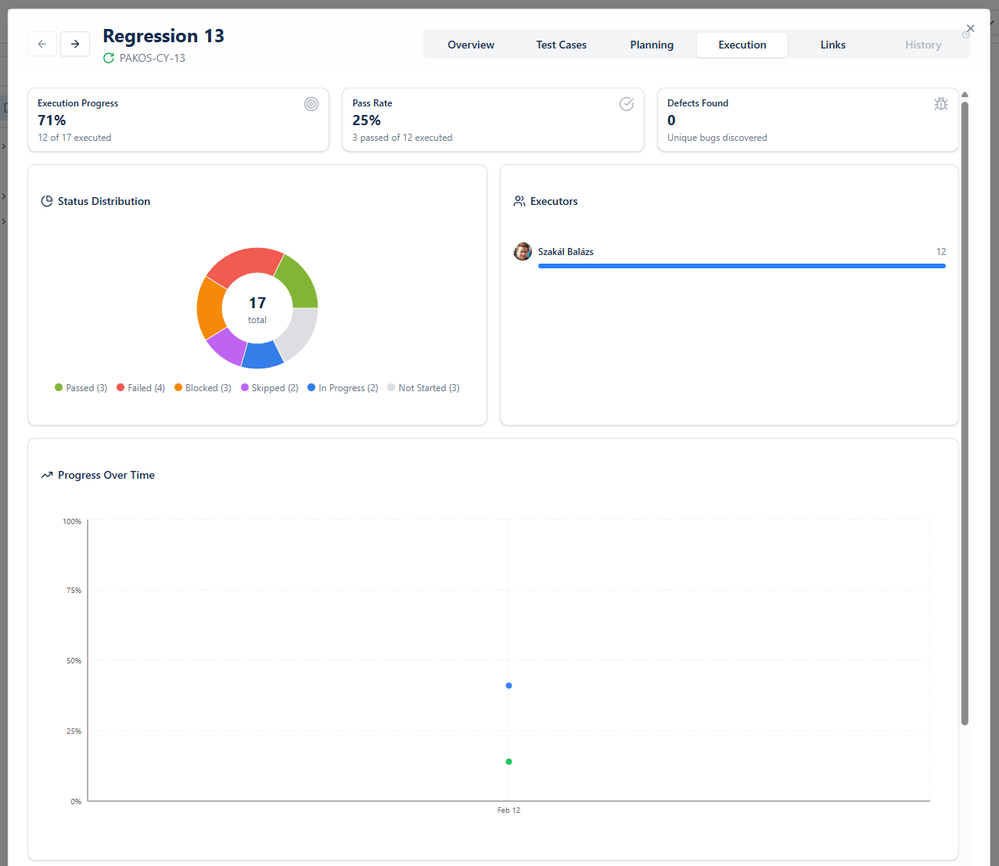Click the people icon beside Executors heading
This screenshot has width=999, height=866.
[519, 201]
